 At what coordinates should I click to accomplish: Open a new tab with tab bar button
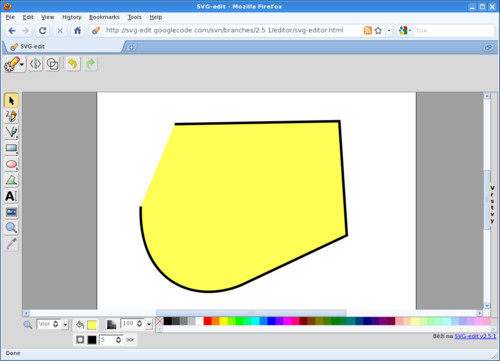132,47
